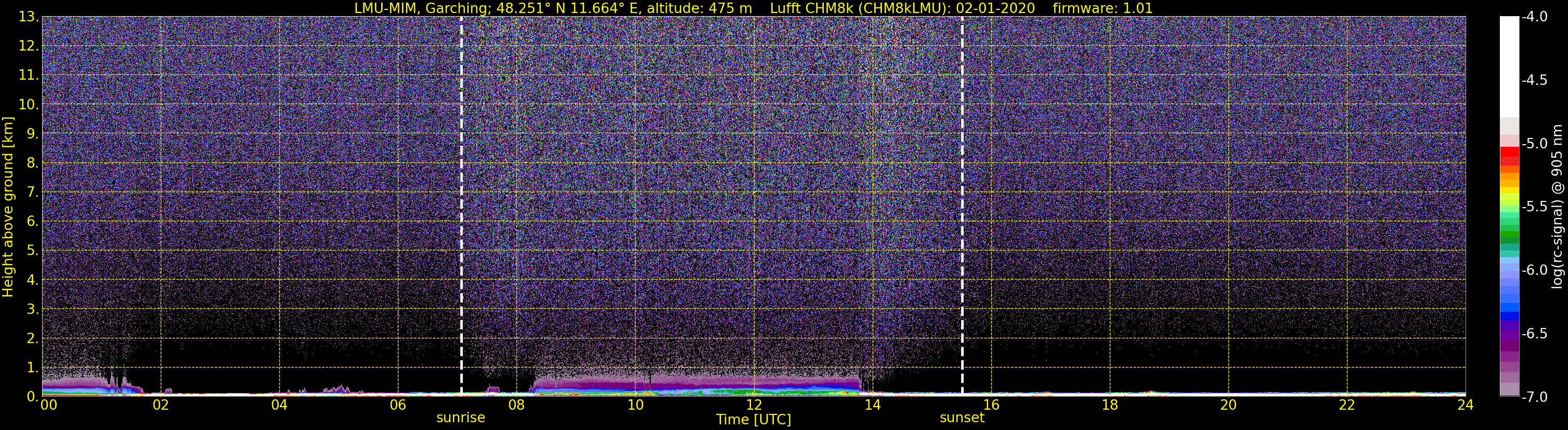Click the '11.' height tick label
Image resolution: width=1568 pixels, height=430 pixels.
[28, 75]
